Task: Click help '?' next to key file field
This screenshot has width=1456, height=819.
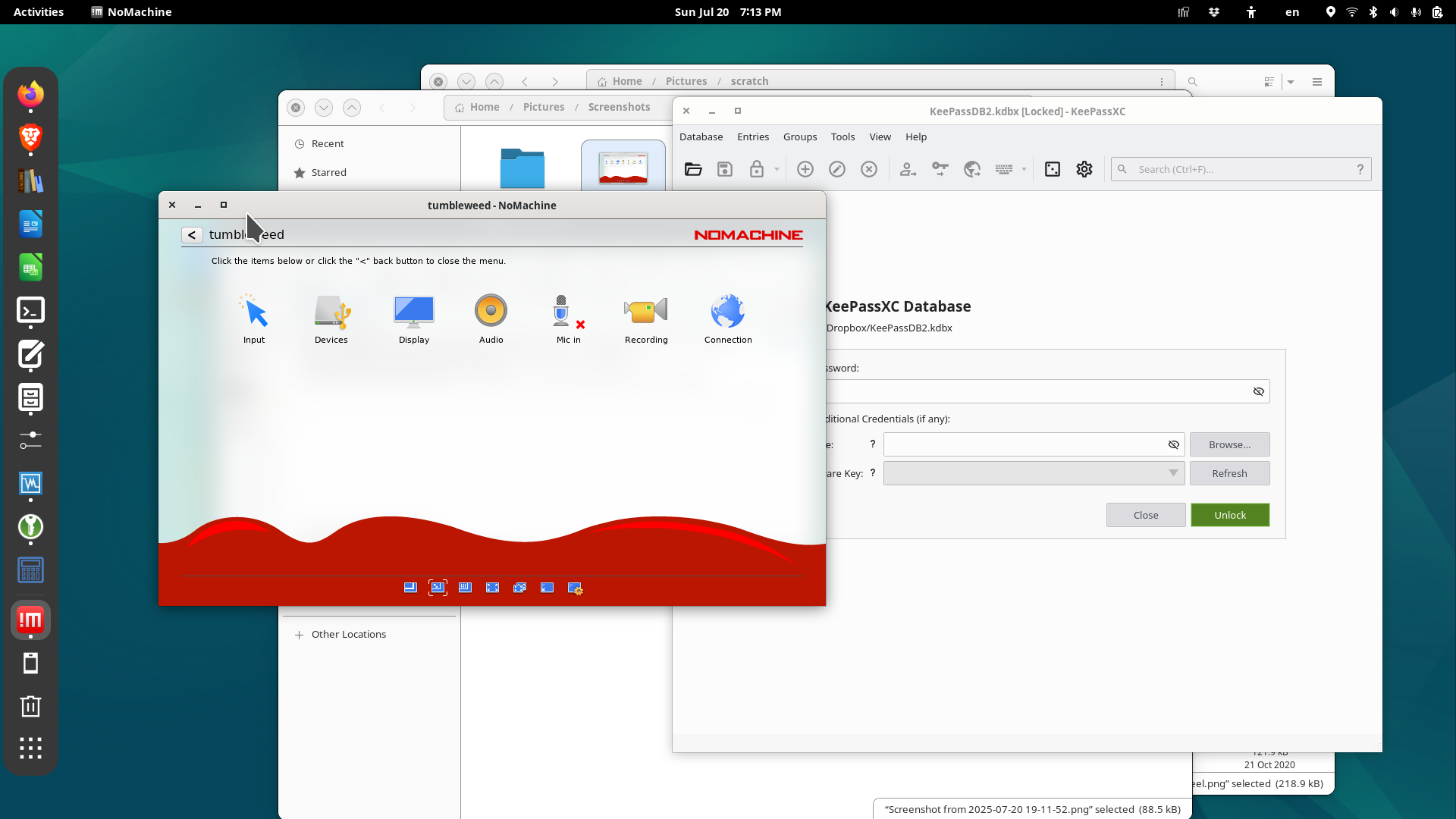Action: 873,444
